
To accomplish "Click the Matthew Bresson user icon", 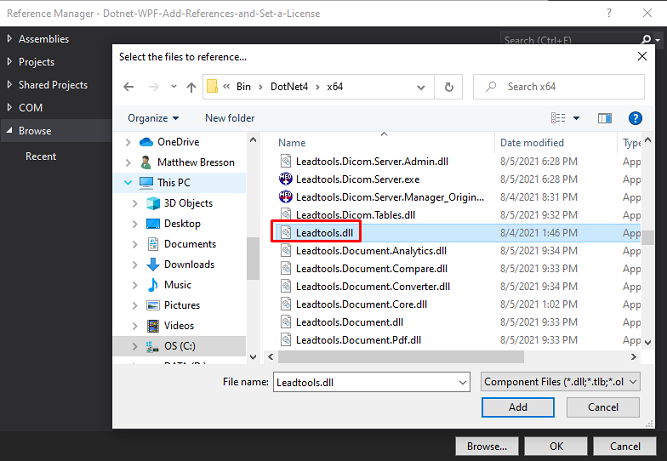I will pos(146,162).
